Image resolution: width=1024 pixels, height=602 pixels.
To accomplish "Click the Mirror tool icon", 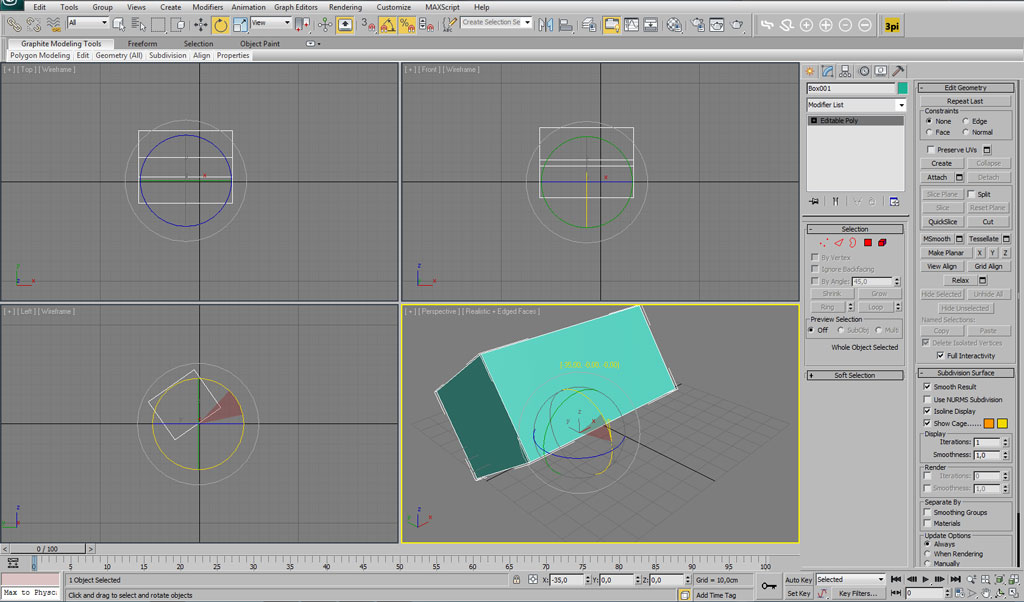I will click(546, 25).
